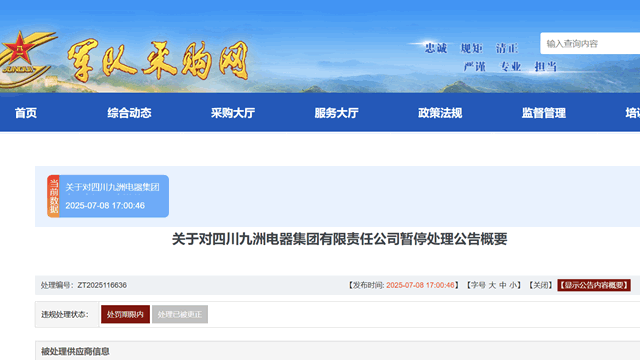This screenshot has width=640, height=360.
Task: Click the red publish time 2025-07-08 17:00:46
Action: [420, 285]
